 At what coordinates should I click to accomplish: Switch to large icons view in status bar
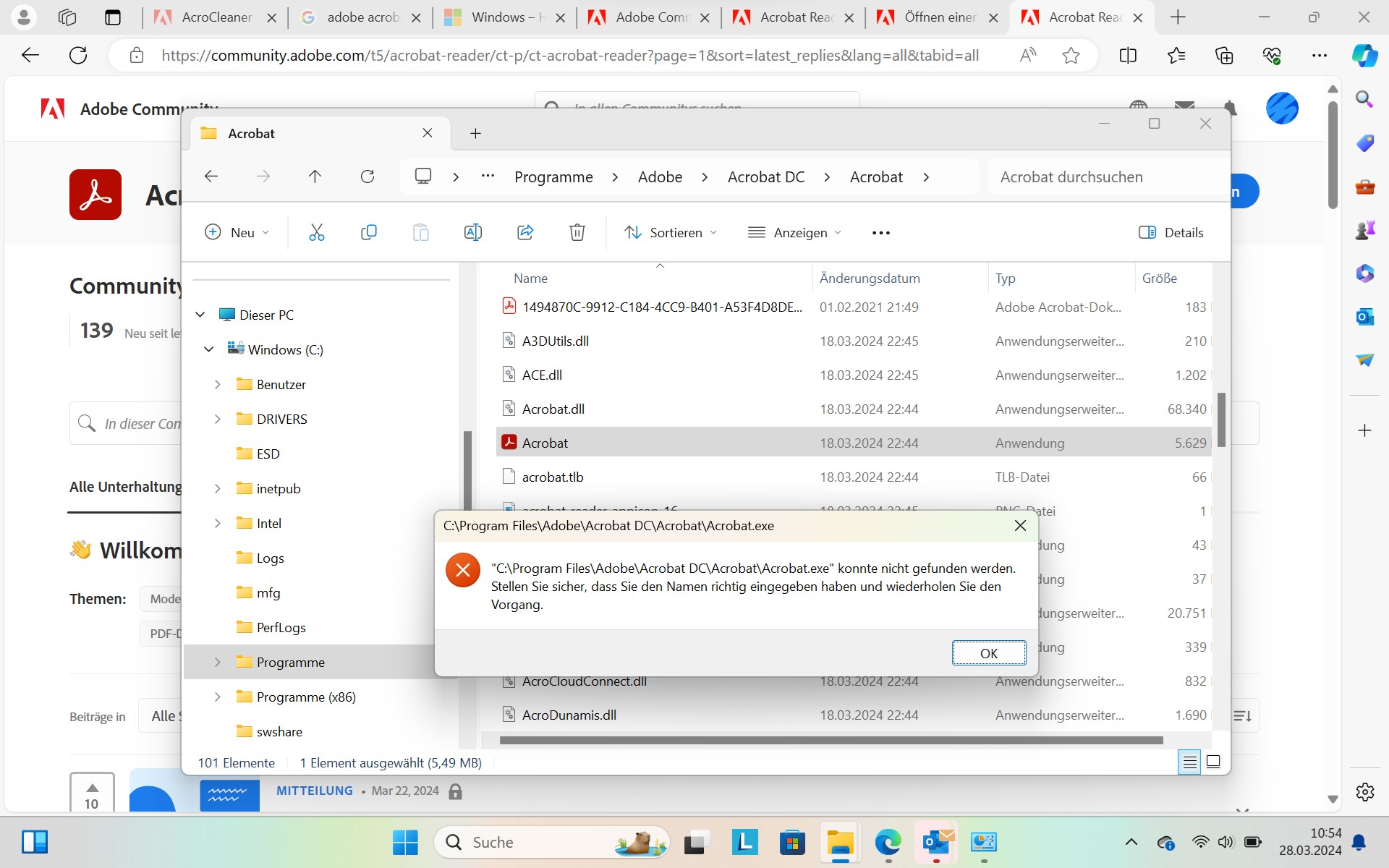point(1214,762)
